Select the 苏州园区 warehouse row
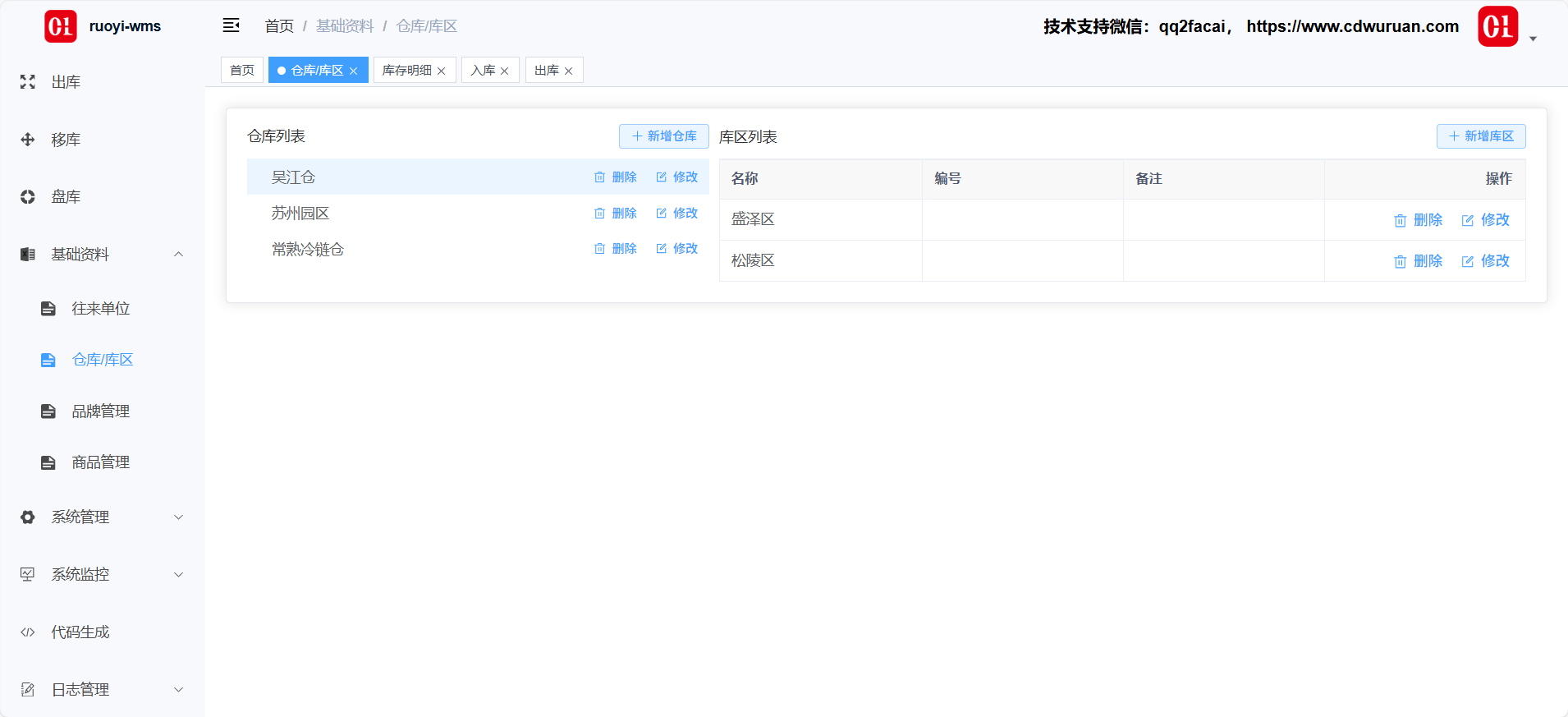 point(478,213)
